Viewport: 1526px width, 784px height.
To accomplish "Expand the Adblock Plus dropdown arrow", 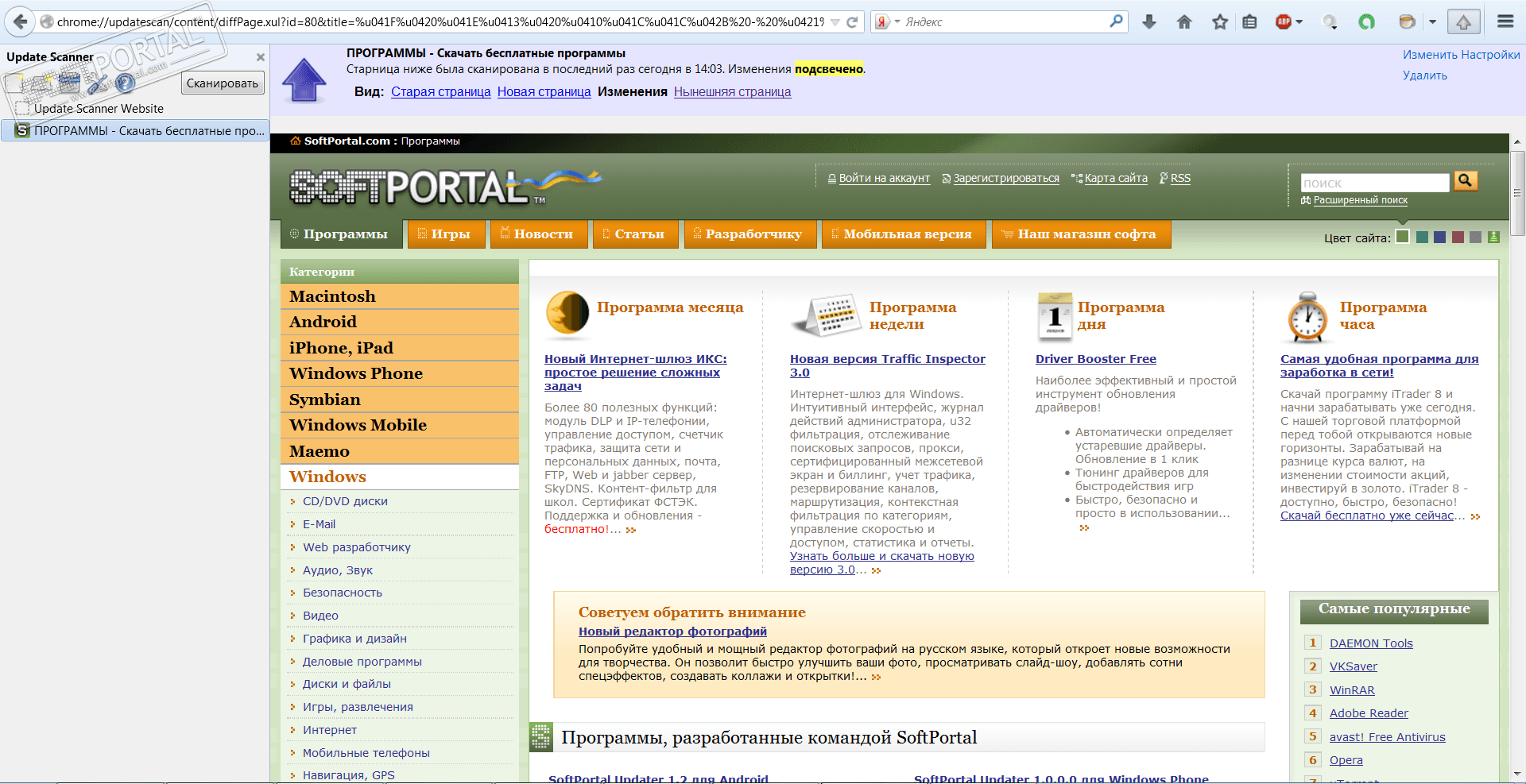I will coord(1299,22).
